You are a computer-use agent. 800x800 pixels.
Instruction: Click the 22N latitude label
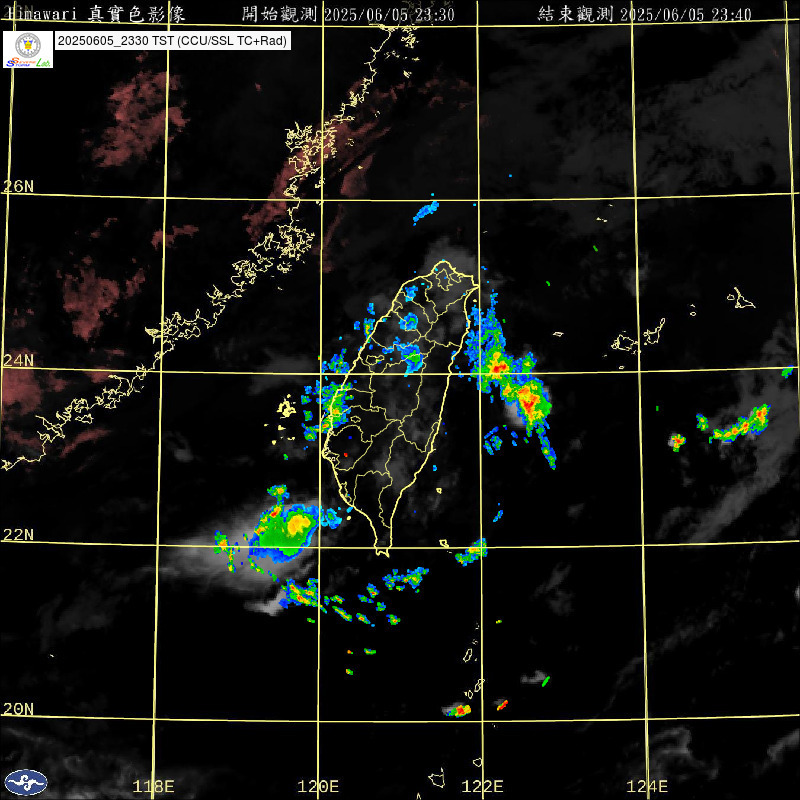(x=18, y=535)
